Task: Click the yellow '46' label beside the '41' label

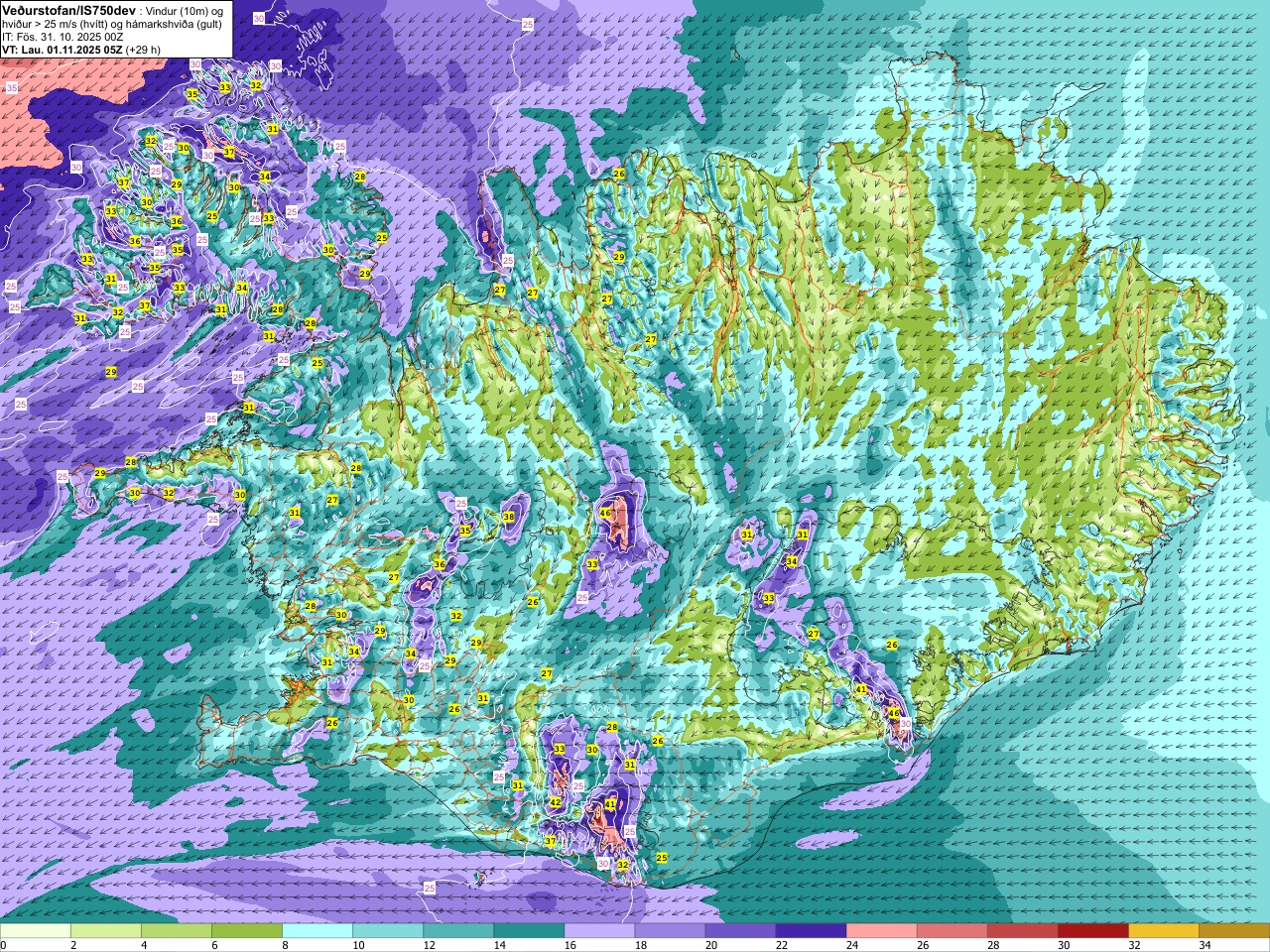Action: (893, 713)
